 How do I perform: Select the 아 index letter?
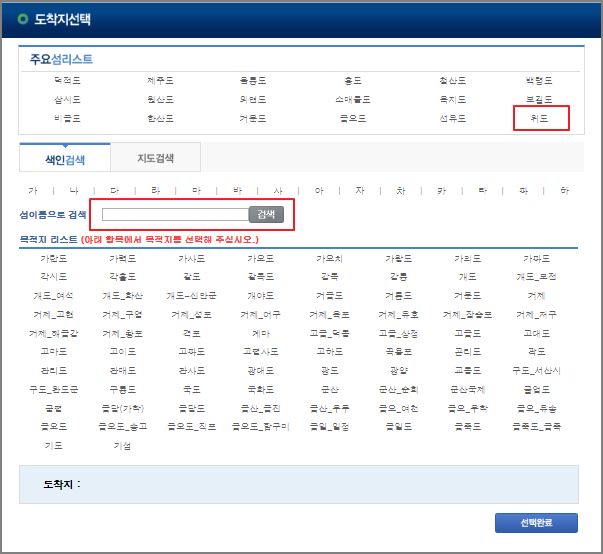pyautogui.click(x=319, y=191)
